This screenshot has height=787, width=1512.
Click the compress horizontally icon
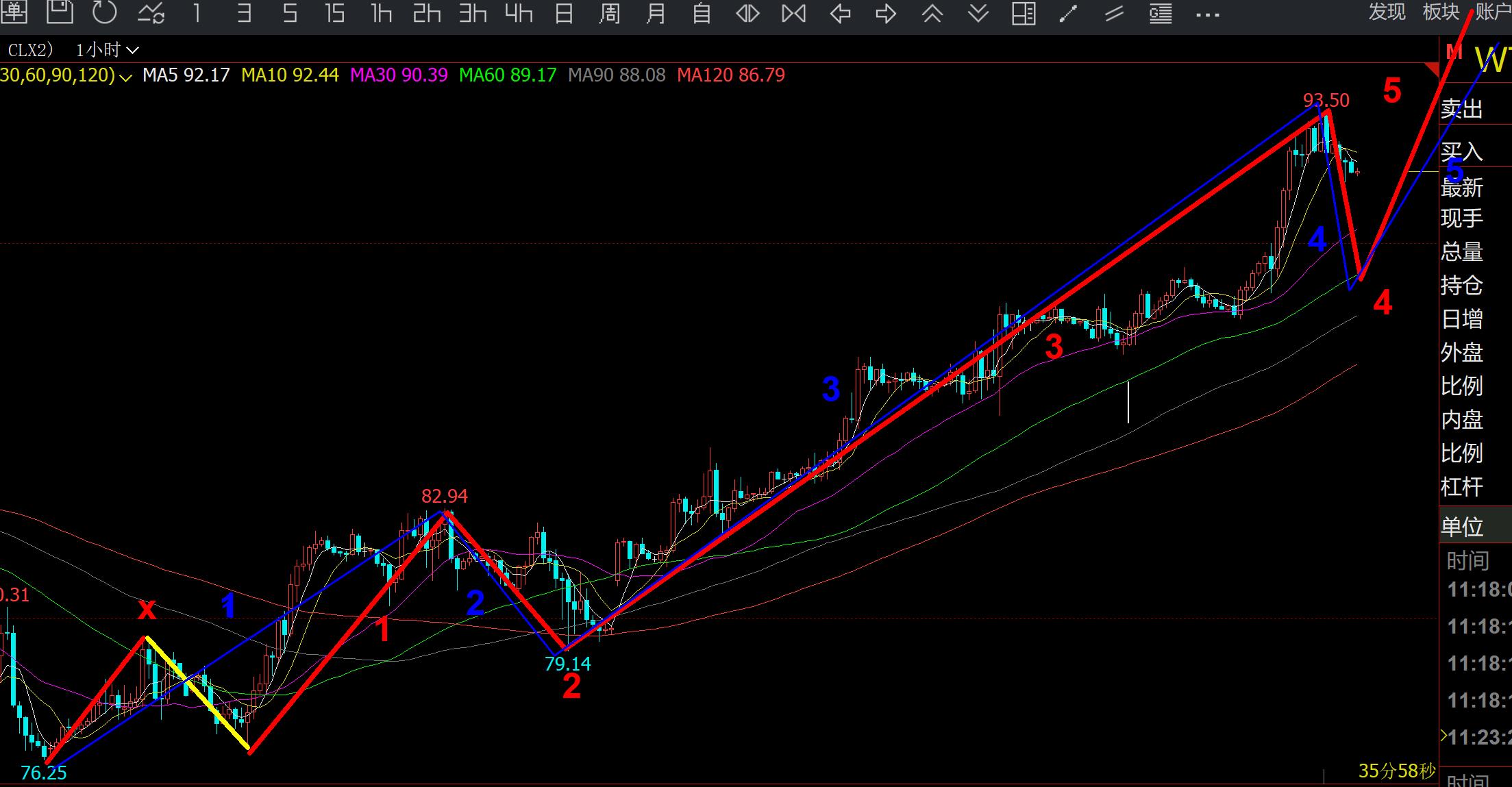pos(794,12)
